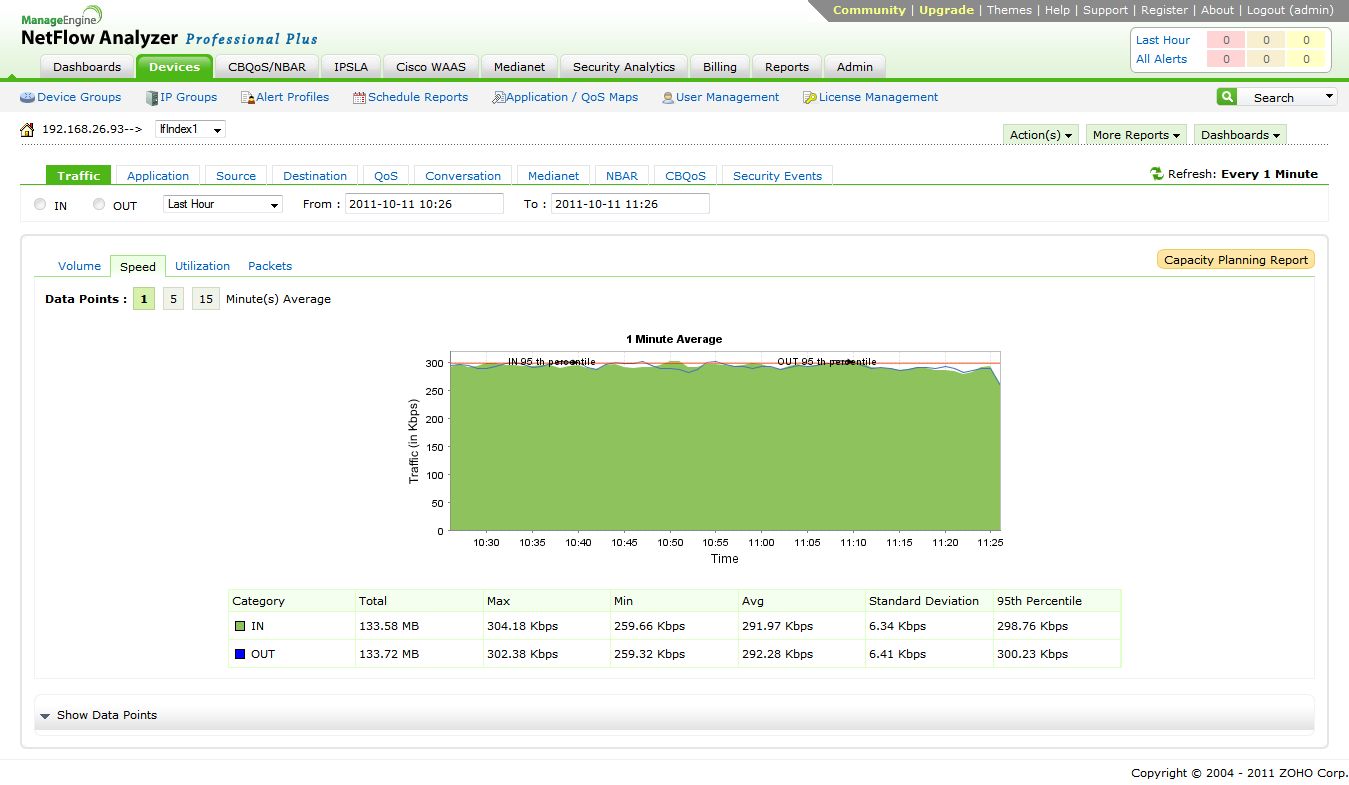Image resolution: width=1349 pixels, height=785 pixels.
Task: Open the Cisco WAAS main tab
Action: tap(431, 67)
